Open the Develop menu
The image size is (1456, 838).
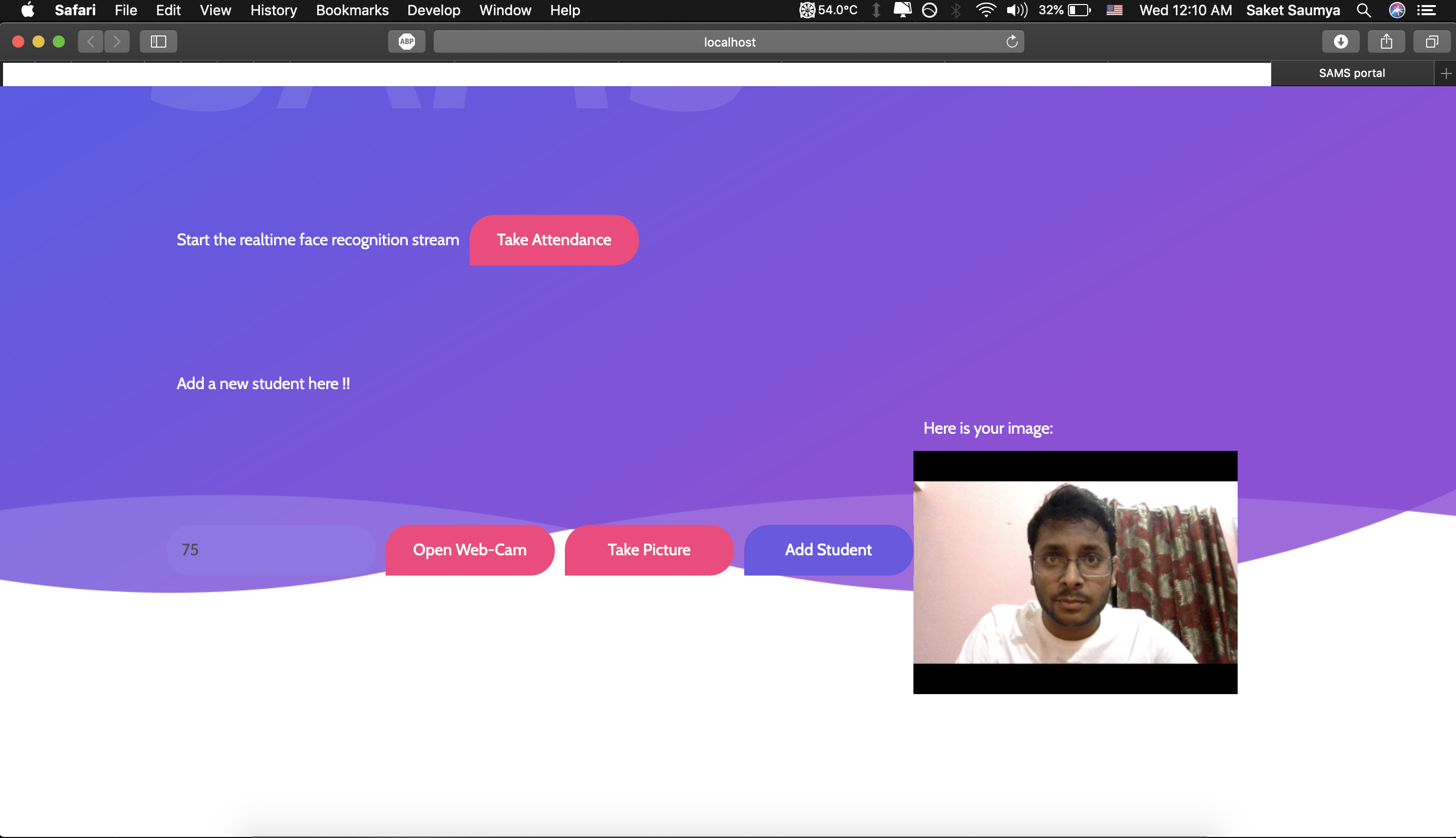click(433, 10)
